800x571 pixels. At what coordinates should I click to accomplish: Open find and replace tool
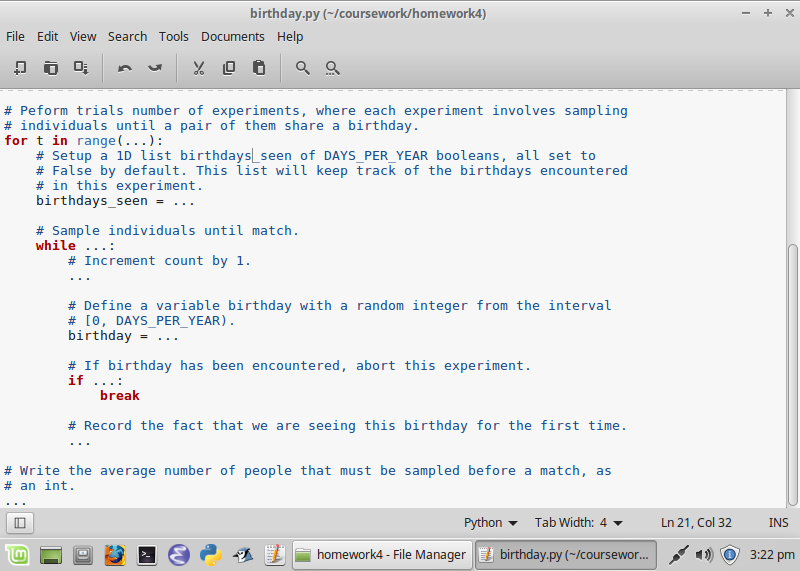(x=332, y=68)
